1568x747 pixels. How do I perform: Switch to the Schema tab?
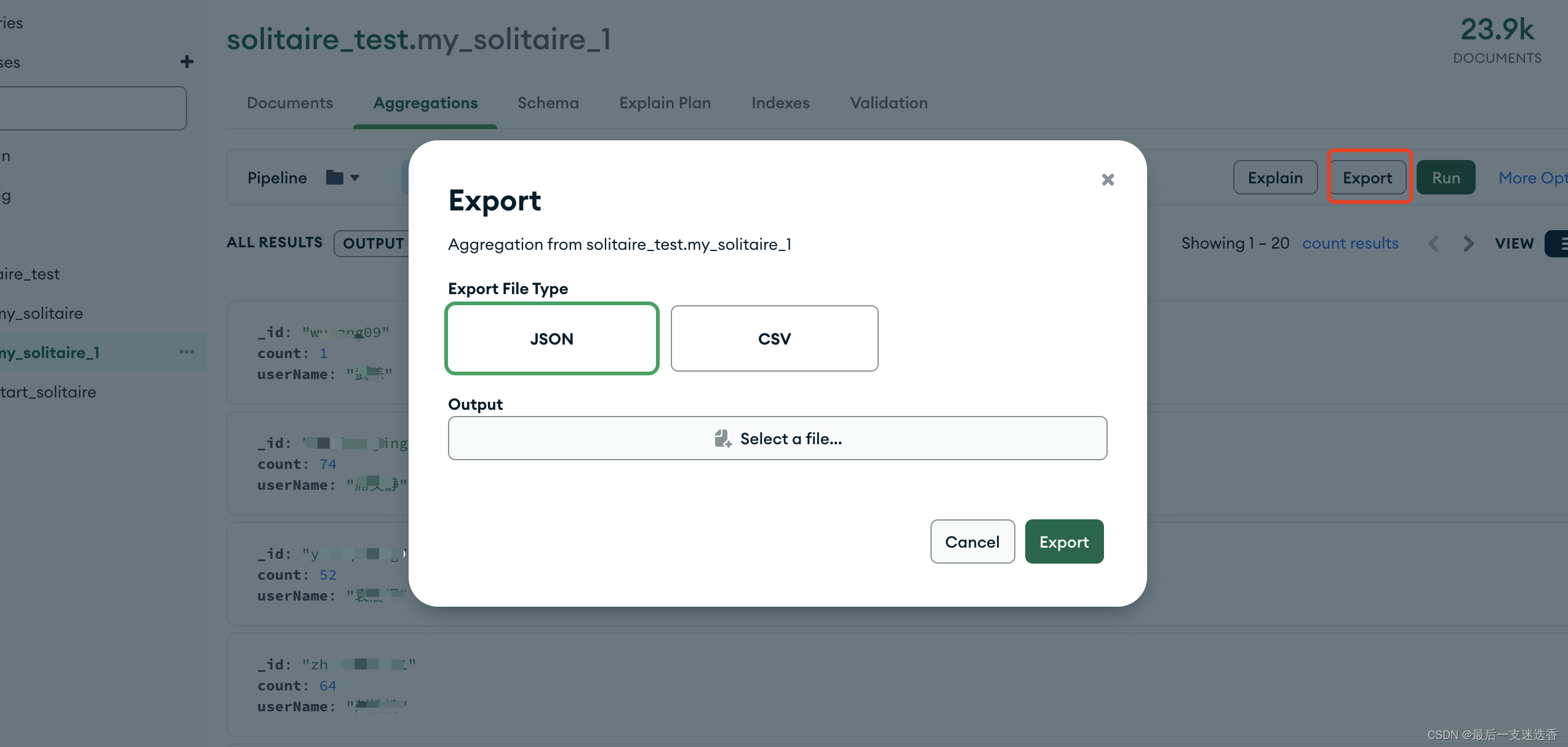coord(548,103)
